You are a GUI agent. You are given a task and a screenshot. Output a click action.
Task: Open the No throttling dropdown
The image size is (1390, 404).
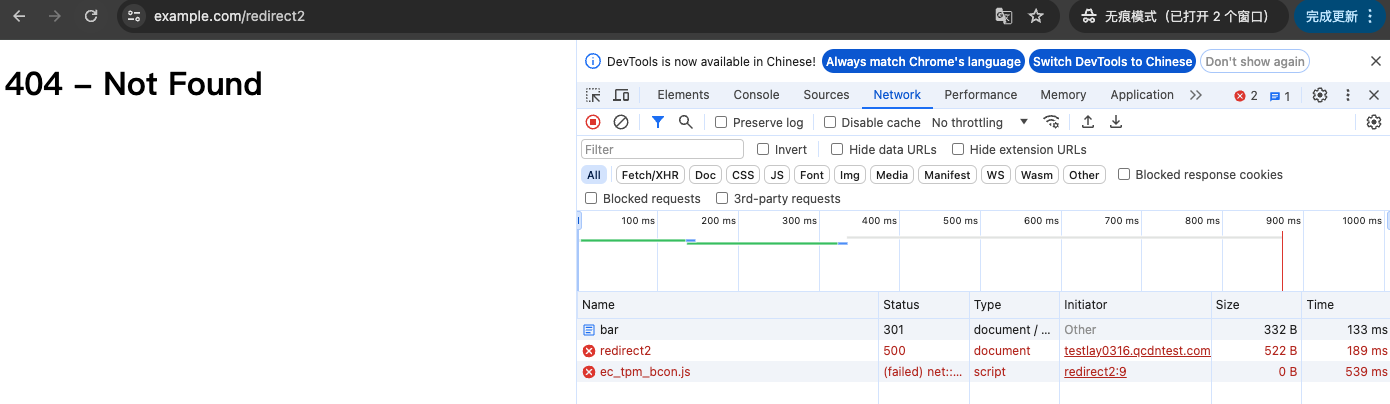(980, 122)
